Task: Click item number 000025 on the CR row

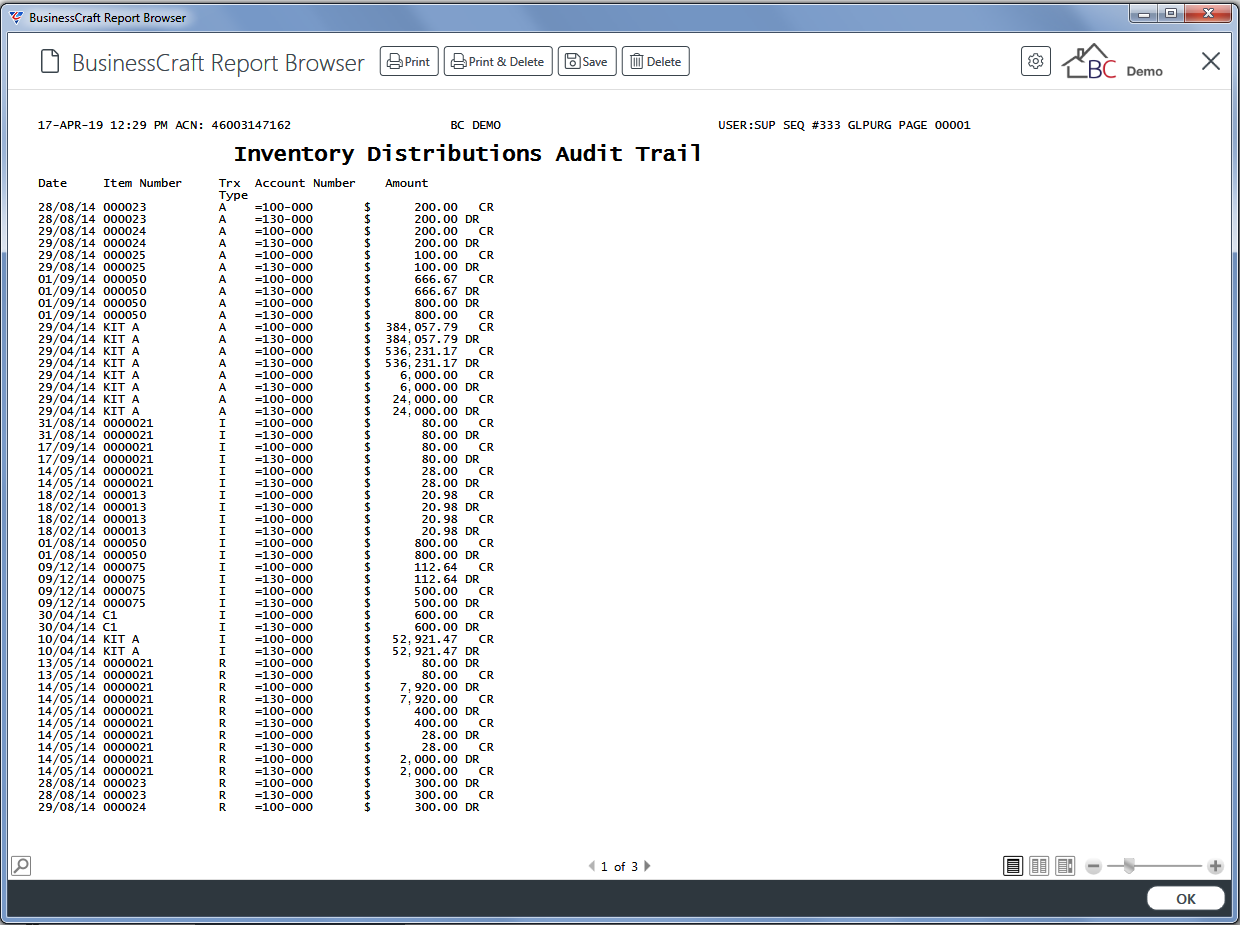Action: click(125, 255)
